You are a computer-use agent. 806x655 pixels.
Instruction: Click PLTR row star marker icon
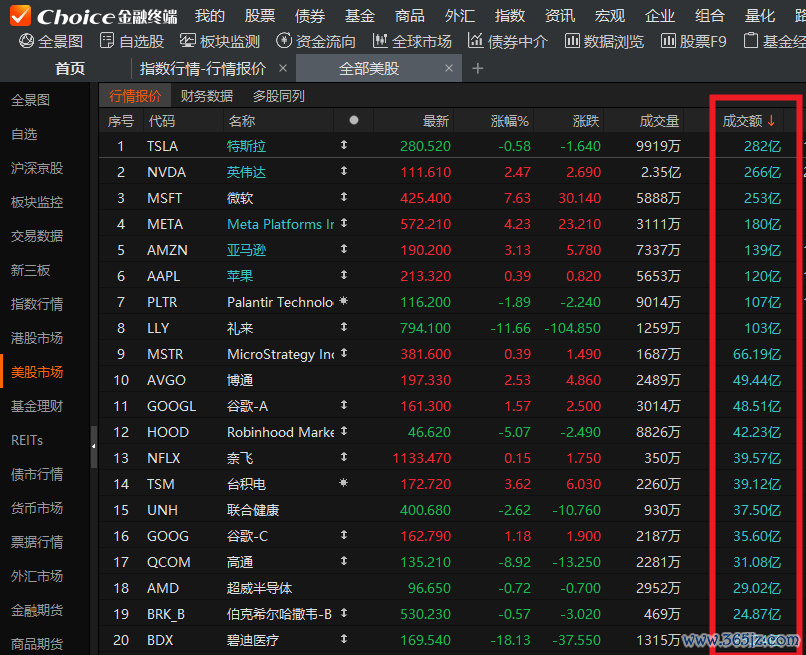pyautogui.click(x=344, y=301)
